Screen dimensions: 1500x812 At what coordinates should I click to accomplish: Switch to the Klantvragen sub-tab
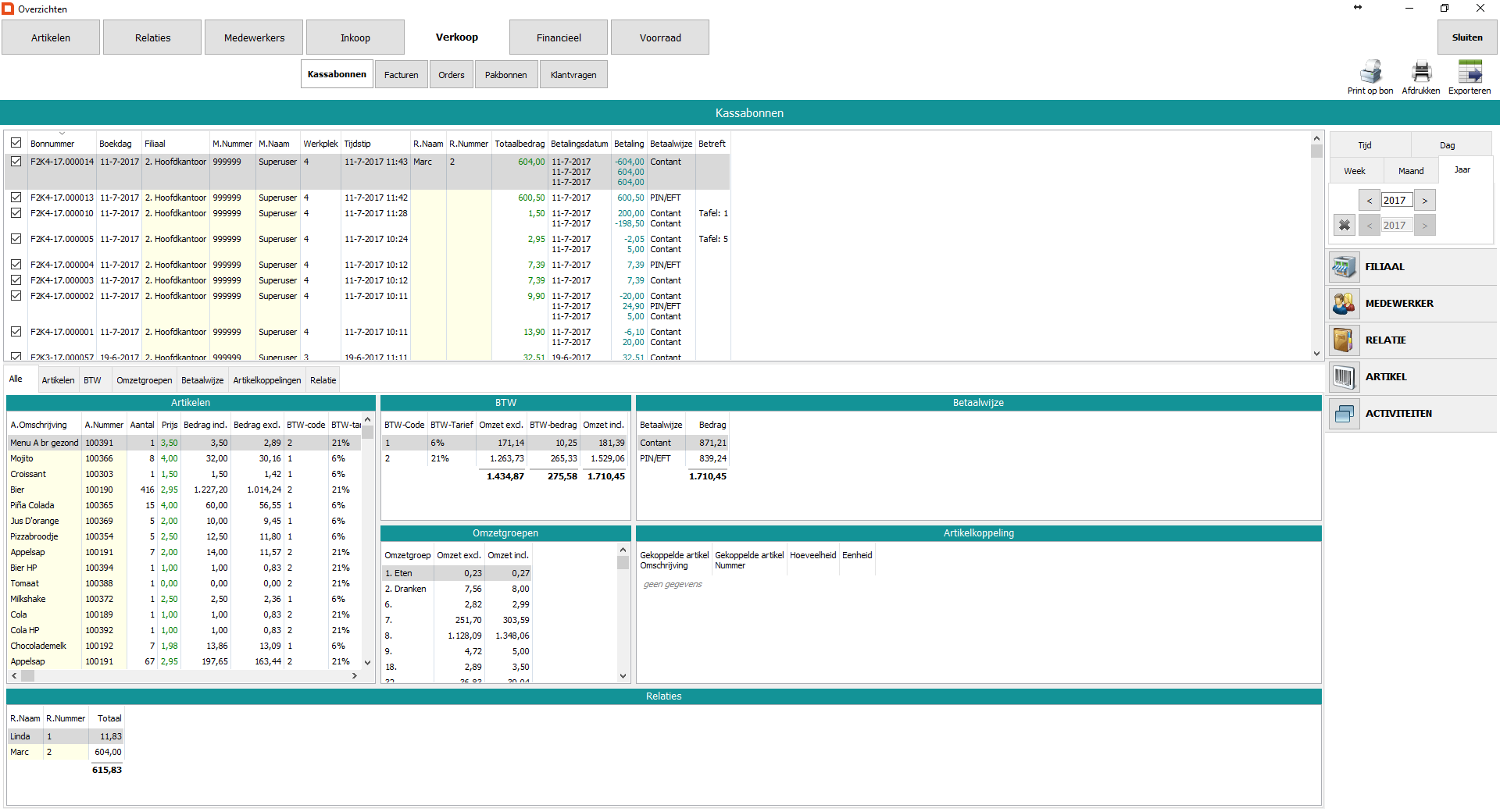click(573, 75)
